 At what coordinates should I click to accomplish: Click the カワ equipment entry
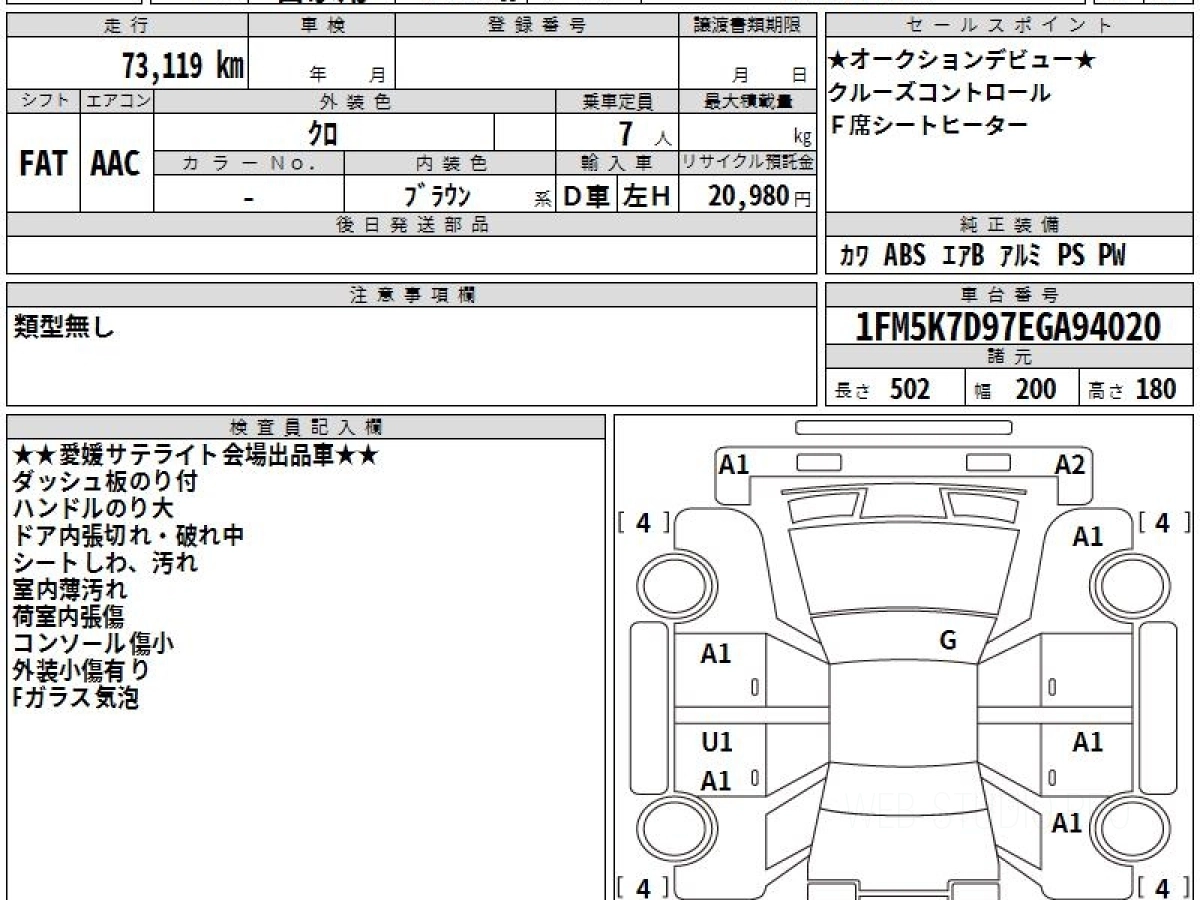[x=854, y=256]
